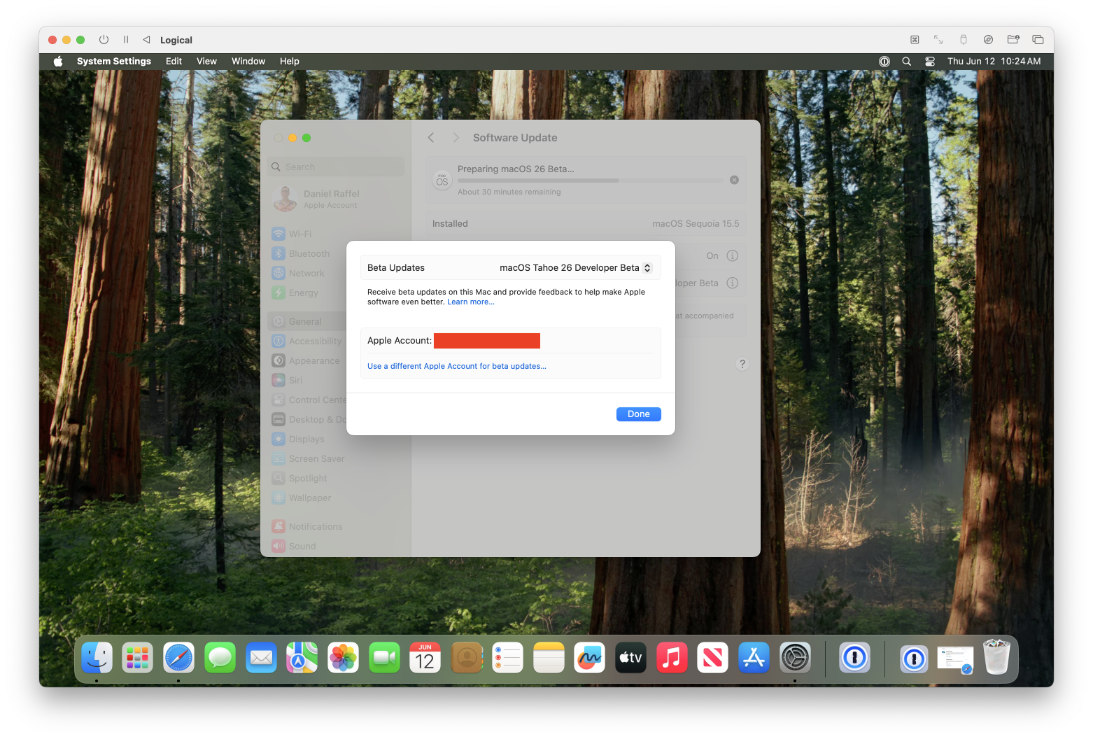Open the USB devices icon in VM toolbar
The width and height of the screenshot is (1093, 739).
pos(963,40)
